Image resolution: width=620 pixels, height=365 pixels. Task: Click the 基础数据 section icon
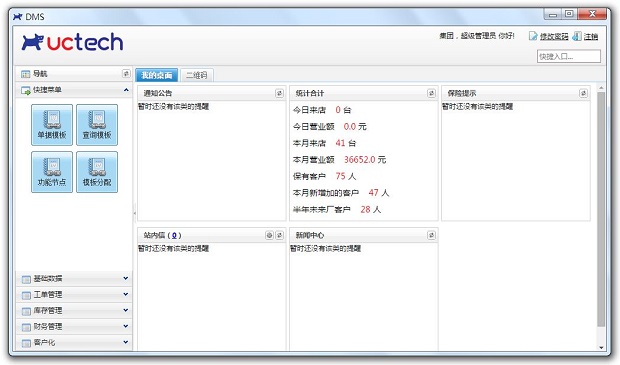click(x=26, y=279)
